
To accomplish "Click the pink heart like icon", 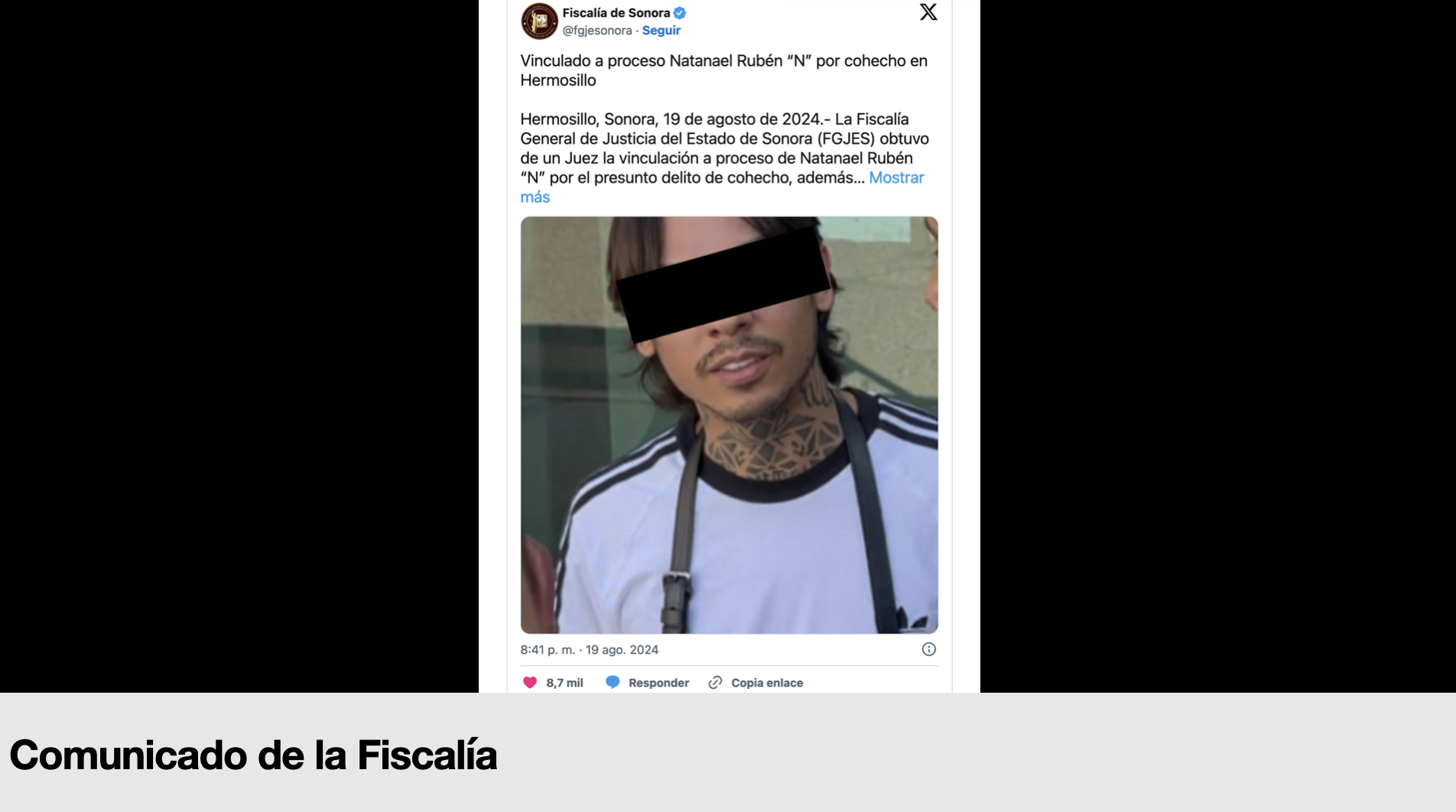I will [x=530, y=682].
